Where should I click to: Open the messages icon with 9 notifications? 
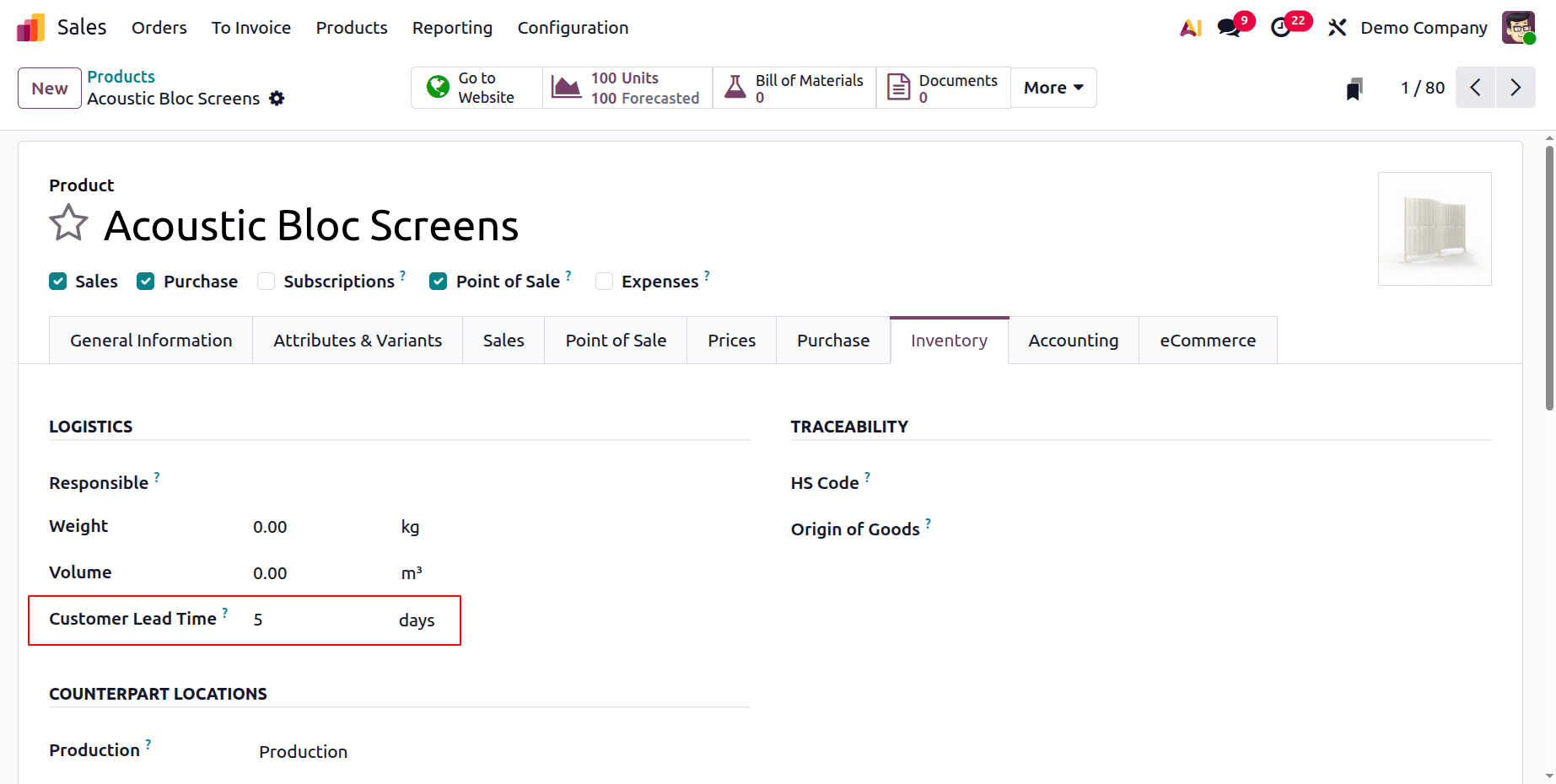tap(1227, 27)
